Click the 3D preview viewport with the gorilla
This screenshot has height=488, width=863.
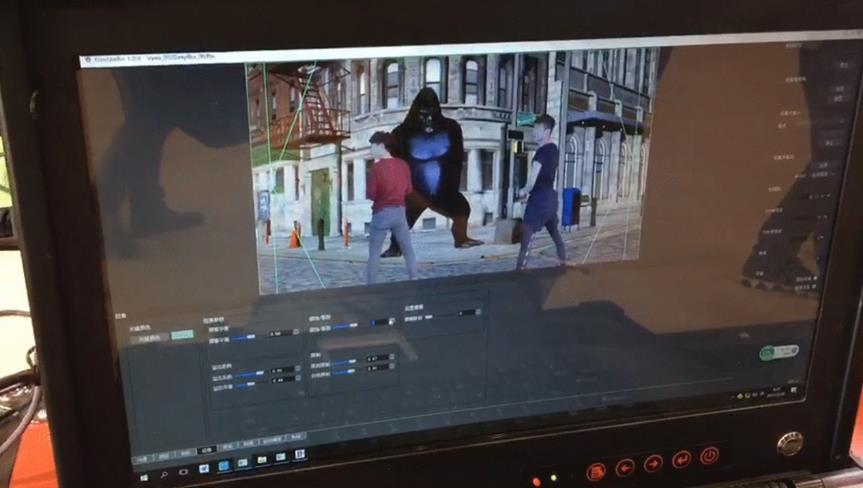point(451,171)
